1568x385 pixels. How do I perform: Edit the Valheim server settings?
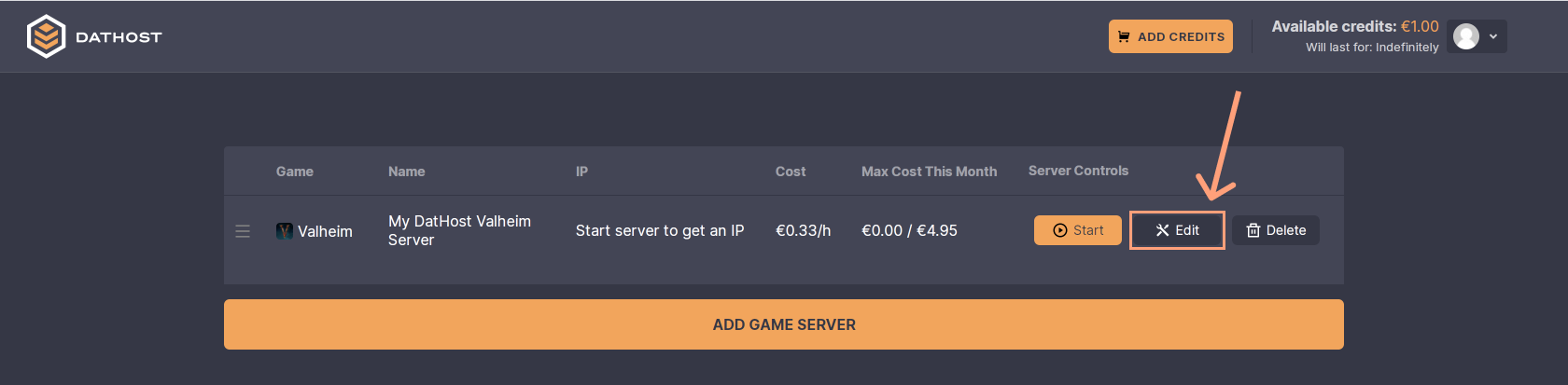(1177, 230)
